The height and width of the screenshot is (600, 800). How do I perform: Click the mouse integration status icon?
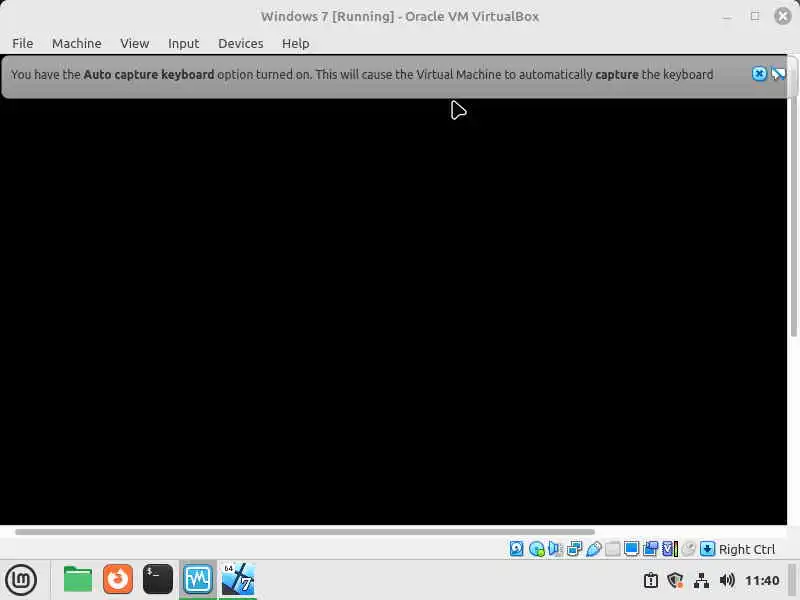tap(688, 549)
